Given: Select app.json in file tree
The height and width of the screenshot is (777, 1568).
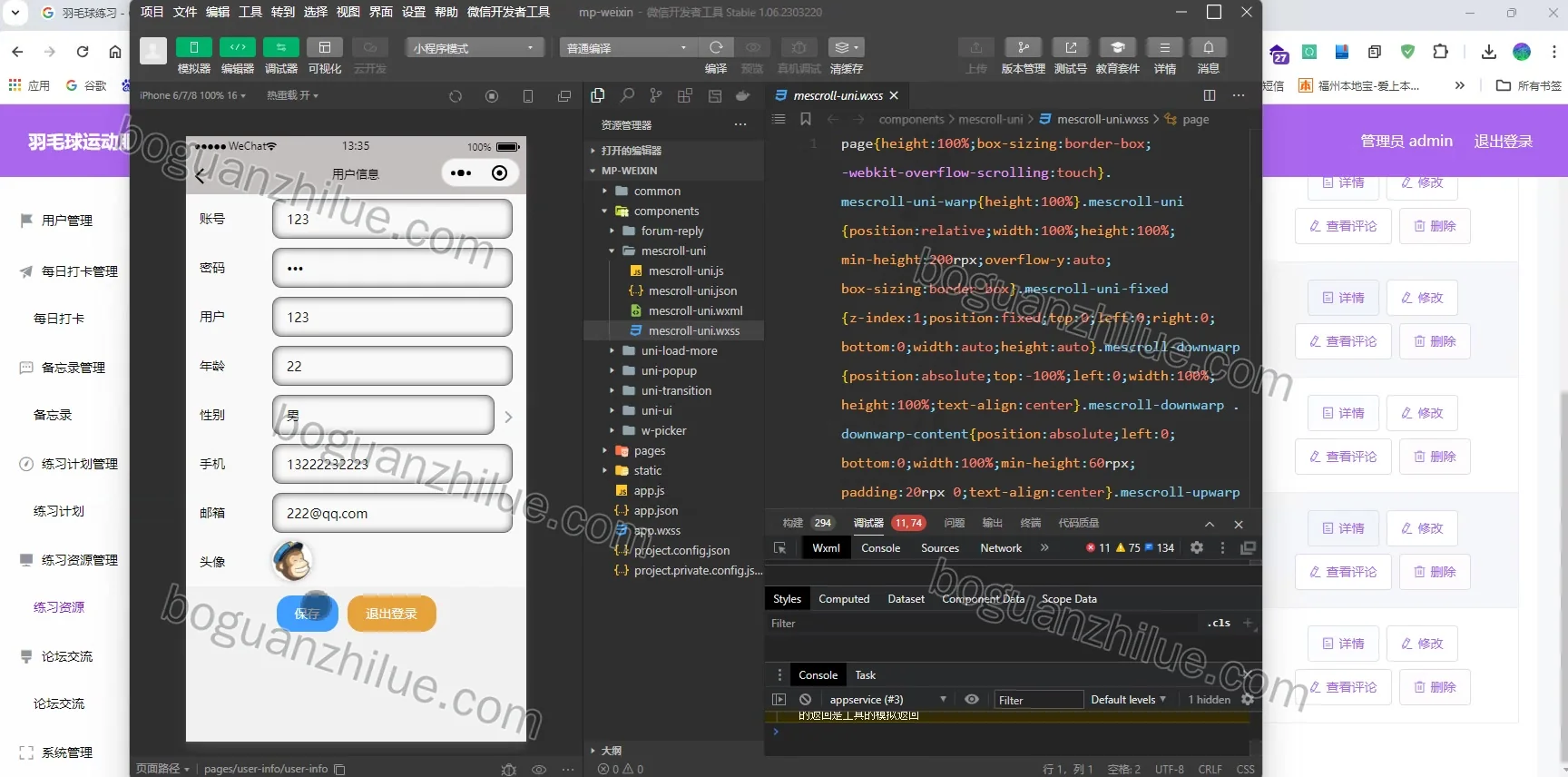Looking at the screenshot, I should click(655, 510).
